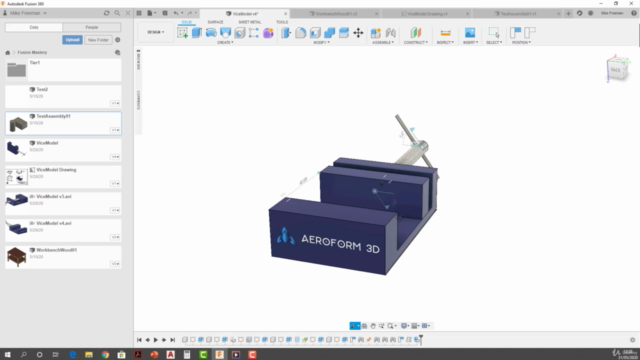640x360 pixels.
Task: Select the Fillet tool
Action: 301,33
